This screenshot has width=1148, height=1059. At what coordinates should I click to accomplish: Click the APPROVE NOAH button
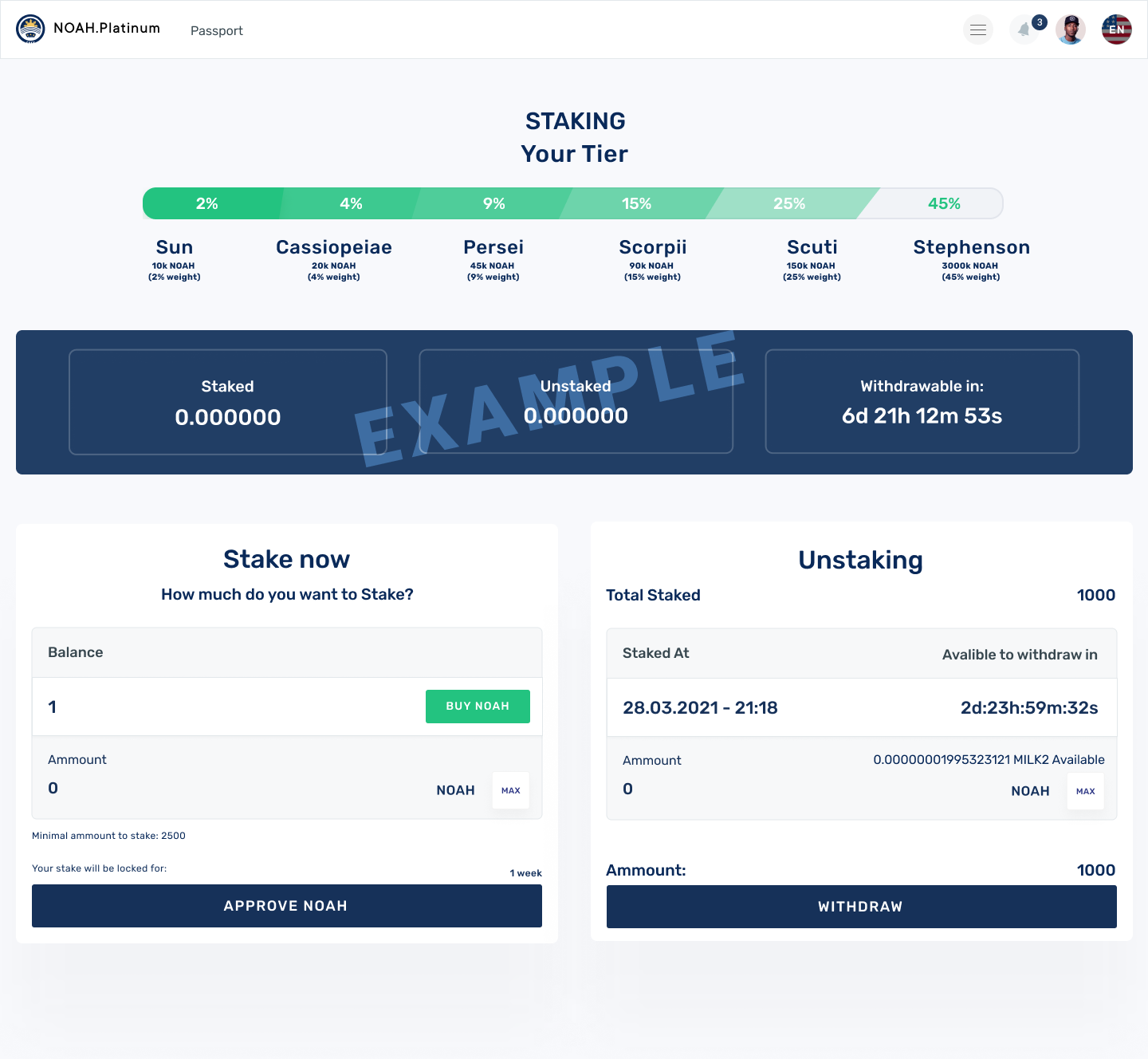(287, 906)
